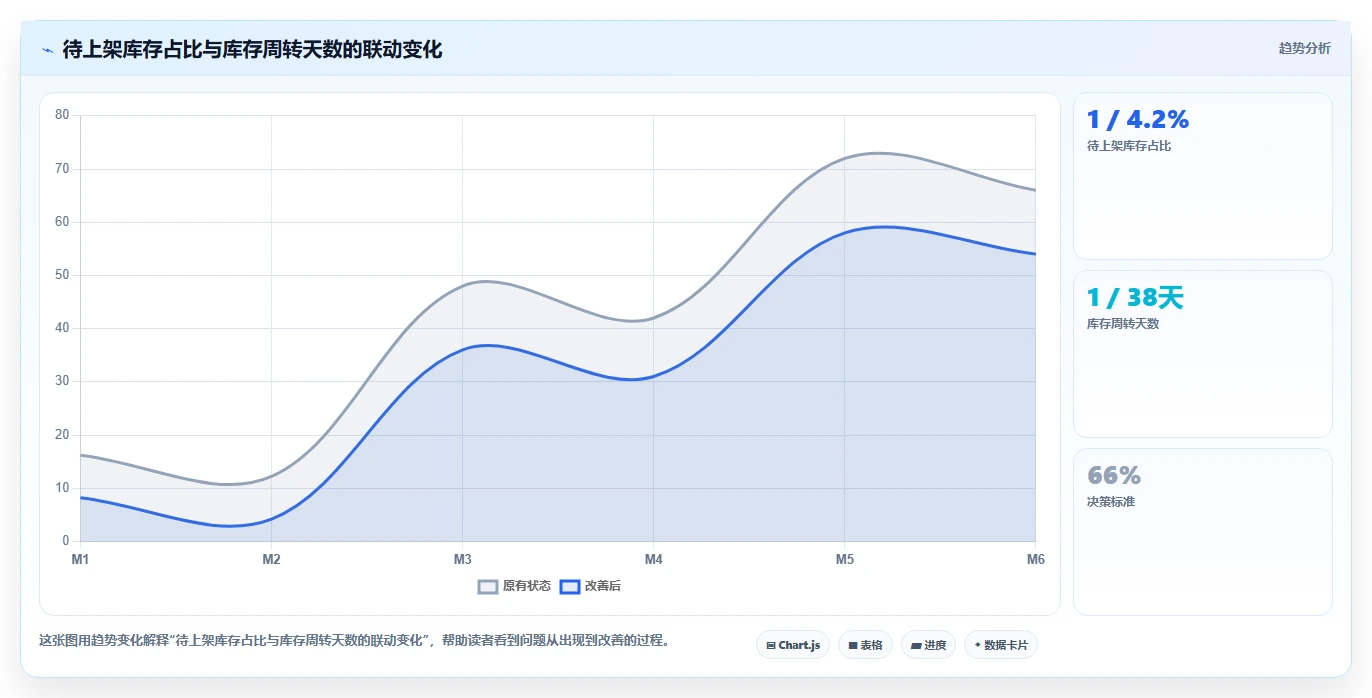This screenshot has height=698, width=1372.
Task: Click the blue 改善后 legend swatch
Action: tap(569, 586)
